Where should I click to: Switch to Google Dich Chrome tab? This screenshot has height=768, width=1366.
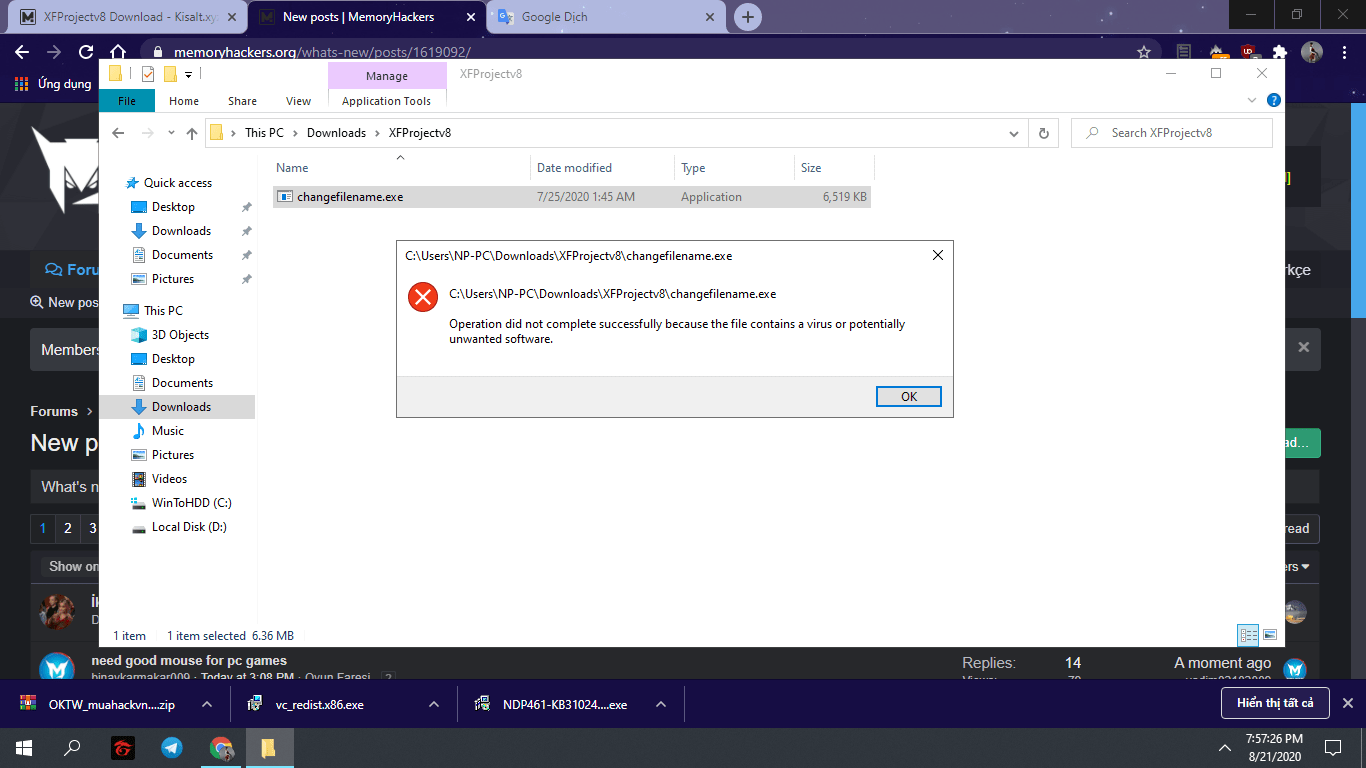[605, 17]
